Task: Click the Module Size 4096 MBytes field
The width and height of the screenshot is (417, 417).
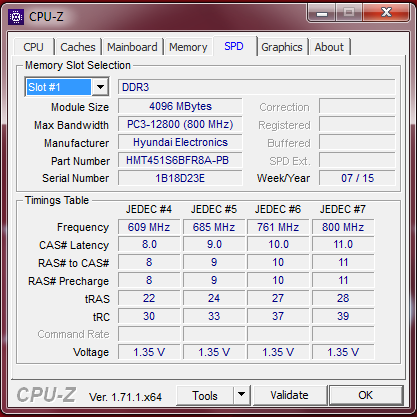Action: (x=180, y=106)
